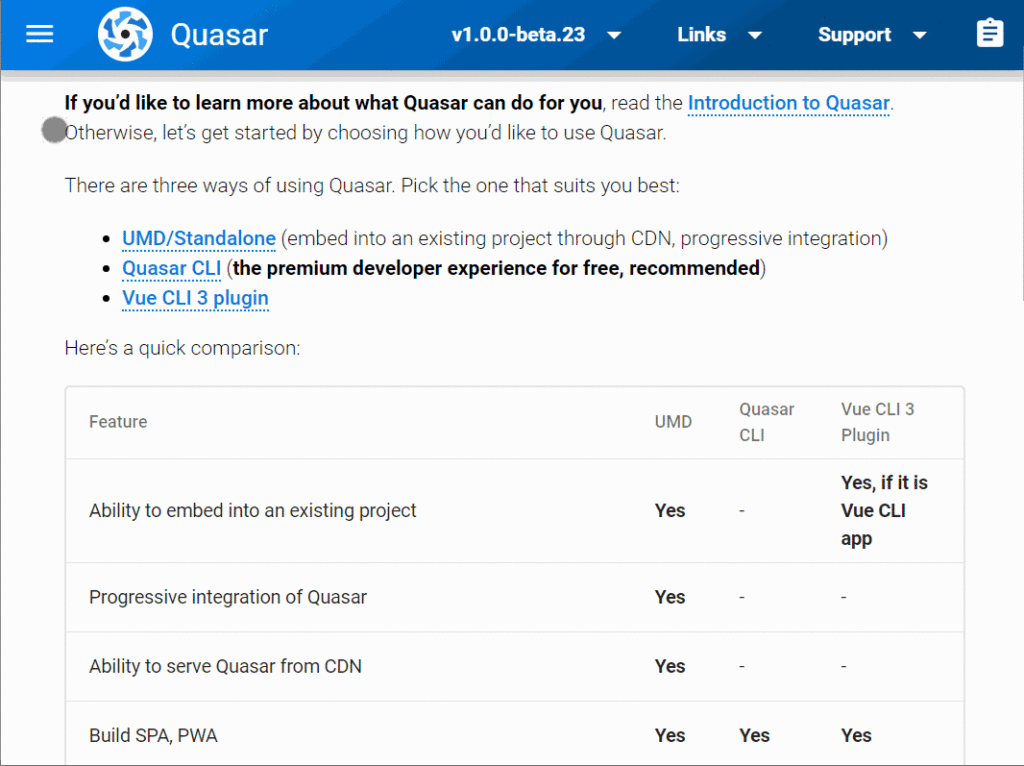Image resolution: width=1024 pixels, height=766 pixels.
Task: Open the Quasar CLI link
Action: [171, 269]
